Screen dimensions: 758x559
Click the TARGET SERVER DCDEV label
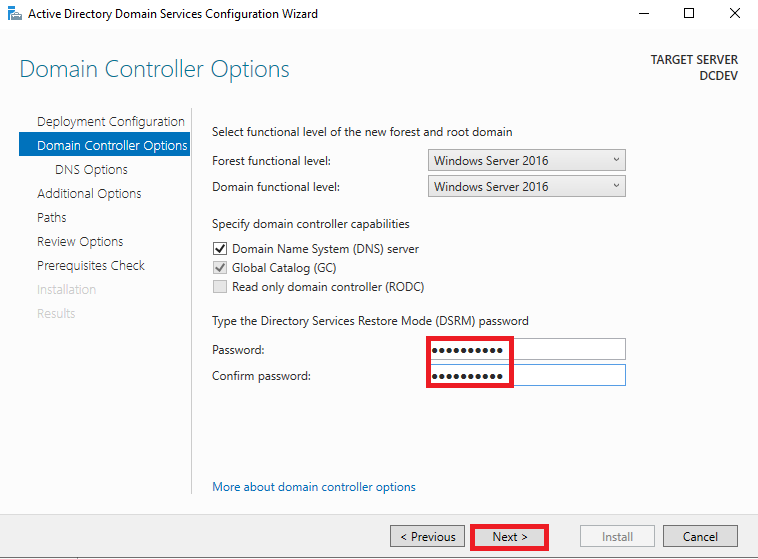pyautogui.click(x=694, y=68)
